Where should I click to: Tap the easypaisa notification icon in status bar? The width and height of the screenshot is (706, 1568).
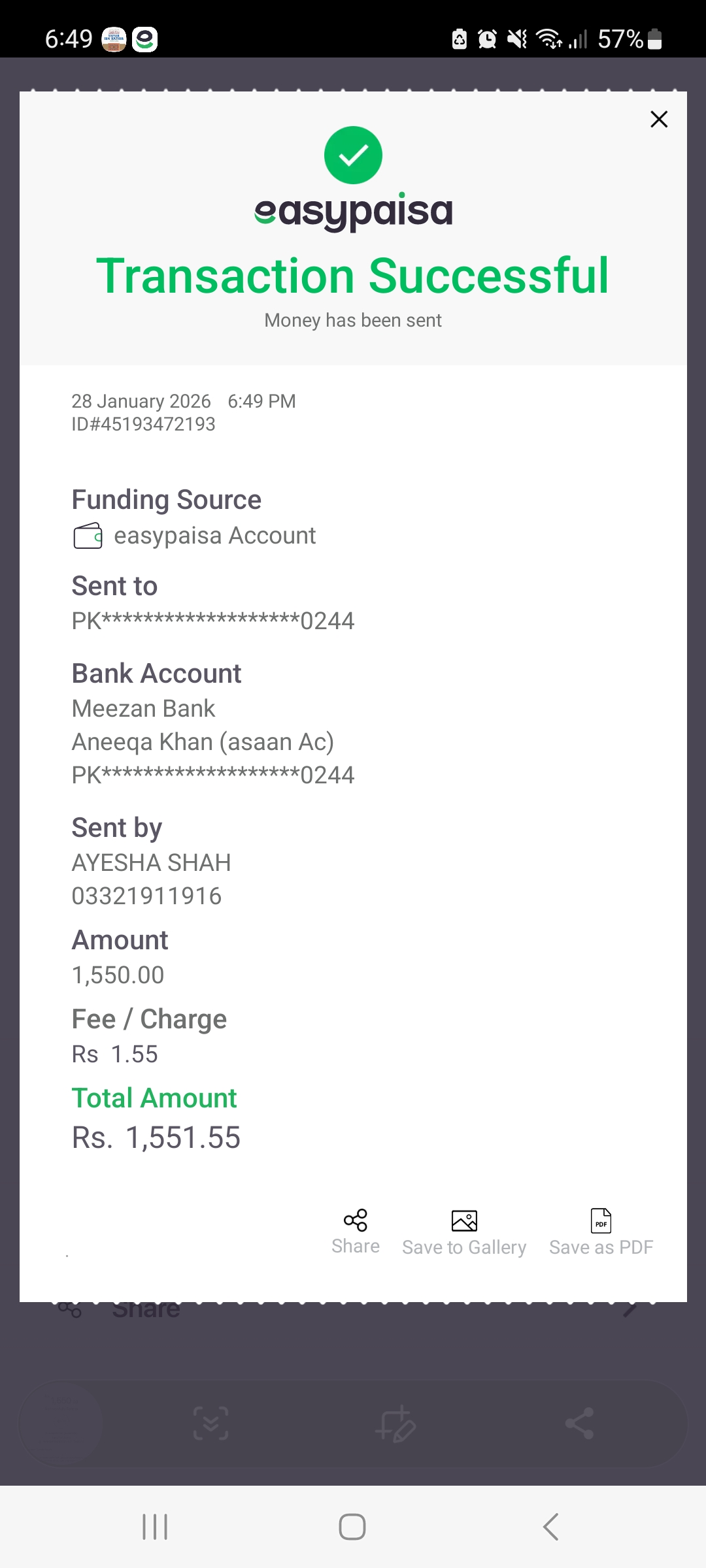point(144,39)
